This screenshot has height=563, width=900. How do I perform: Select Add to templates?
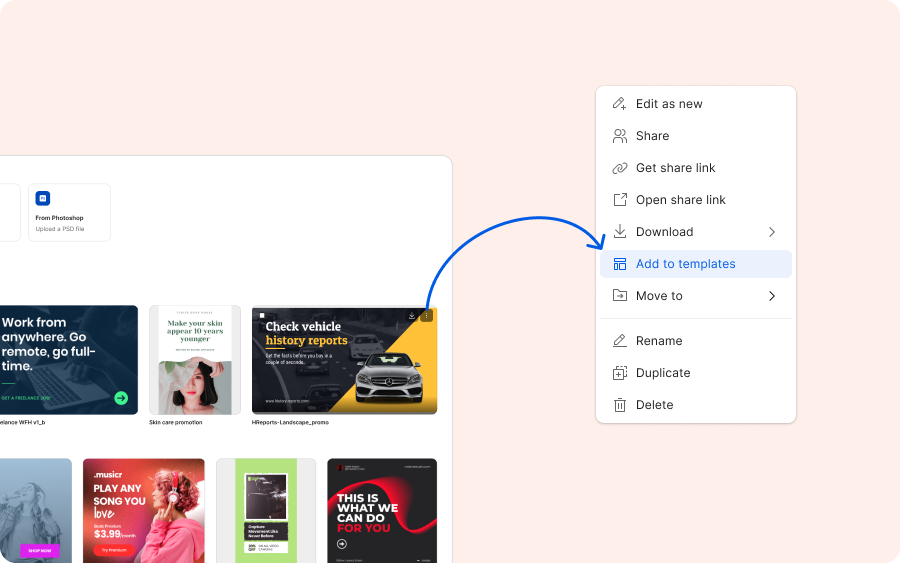click(x=696, y=264)
